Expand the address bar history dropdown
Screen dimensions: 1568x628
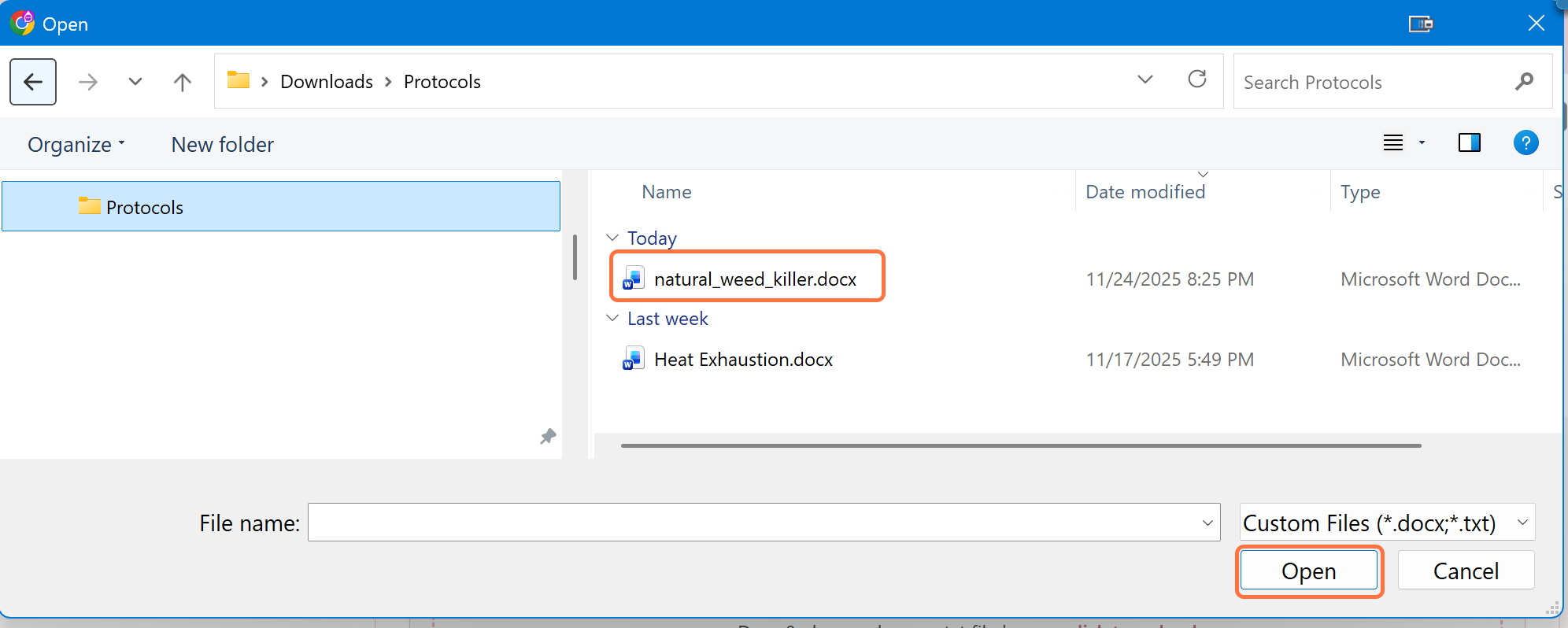pos(1145,79)
